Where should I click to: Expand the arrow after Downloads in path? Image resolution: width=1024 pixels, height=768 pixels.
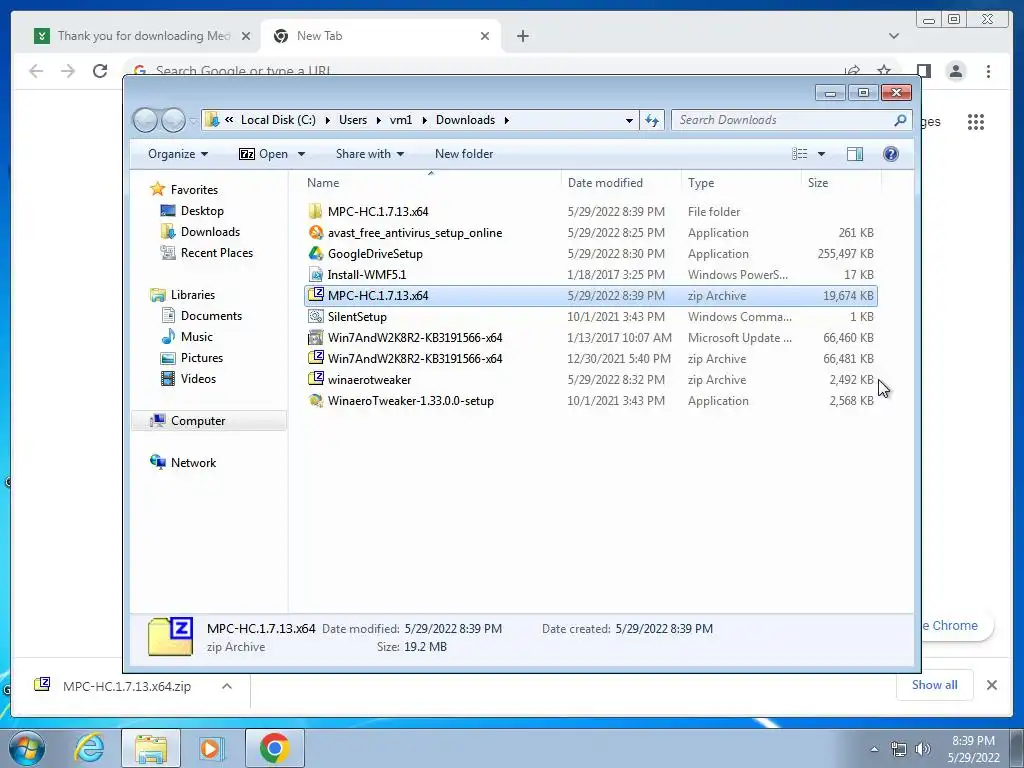(x=506, y=120)
